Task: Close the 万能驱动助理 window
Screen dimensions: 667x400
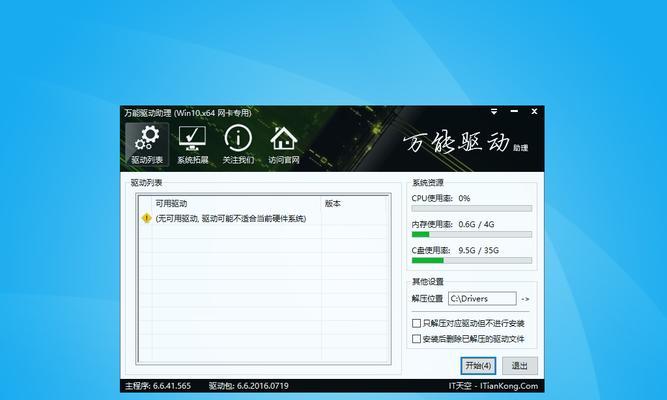Action: click(534, 111)
